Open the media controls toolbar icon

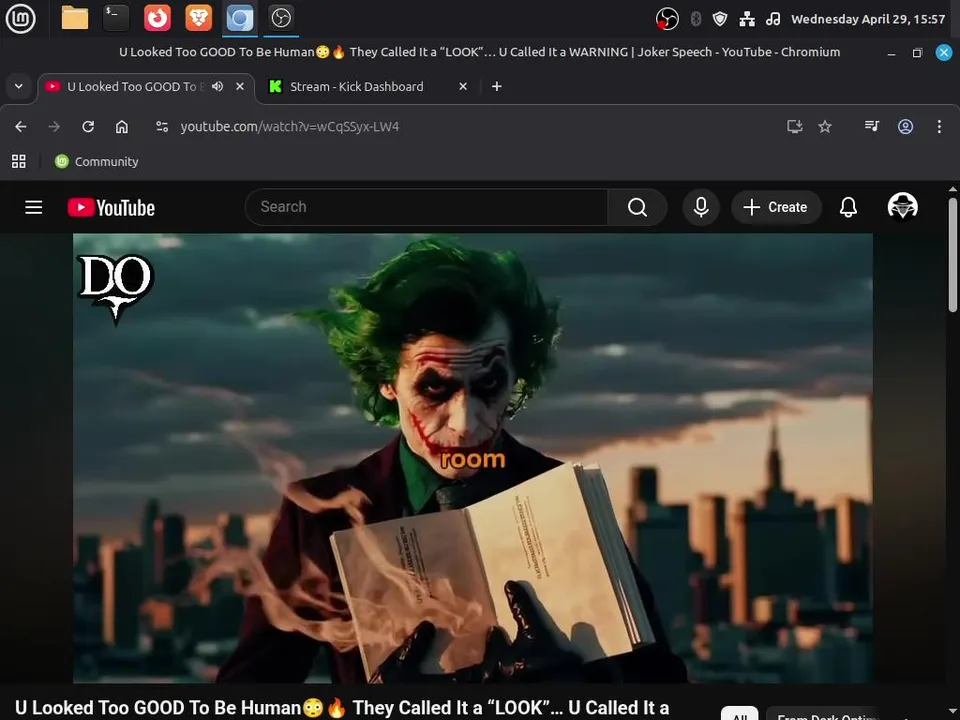click(872, 126)
